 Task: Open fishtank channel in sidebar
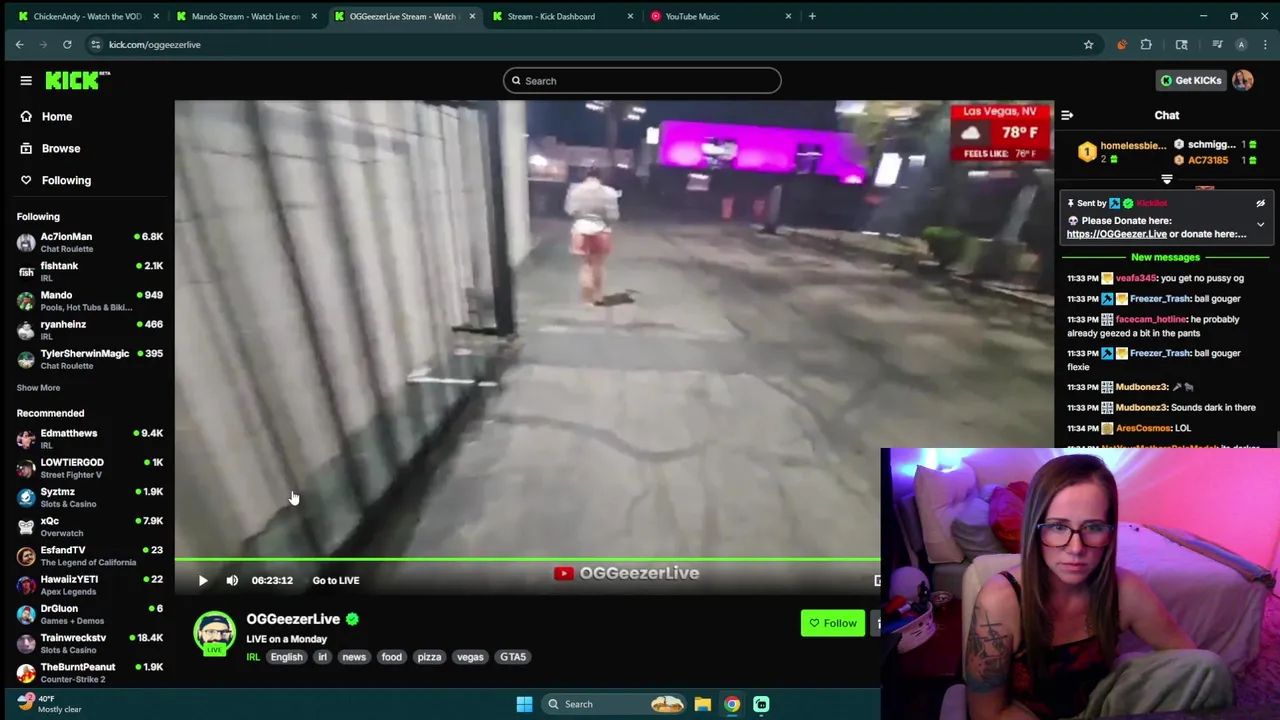click(x=90, y=271)
